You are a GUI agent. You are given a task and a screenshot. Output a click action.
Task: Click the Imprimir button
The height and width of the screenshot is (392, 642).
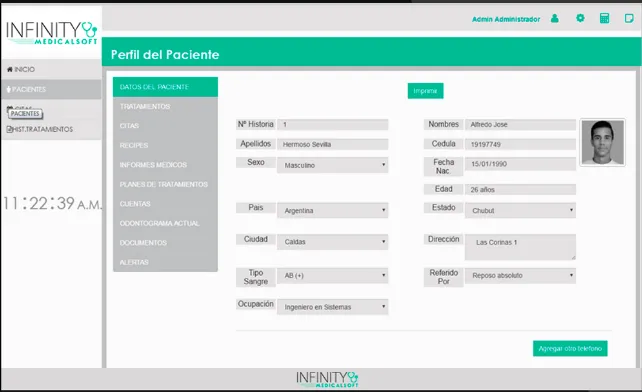tap(425, 91)
